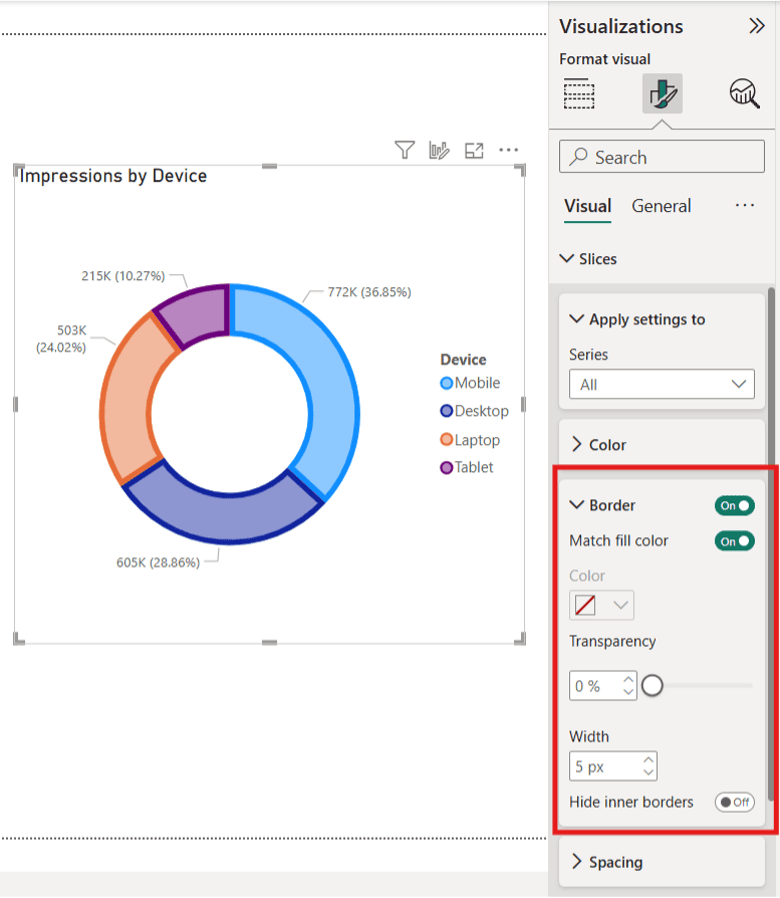The width and height of the screenshot is (780, 898).
Task: Enable the Hide inner borders toggle
Action: pos(734,802)
